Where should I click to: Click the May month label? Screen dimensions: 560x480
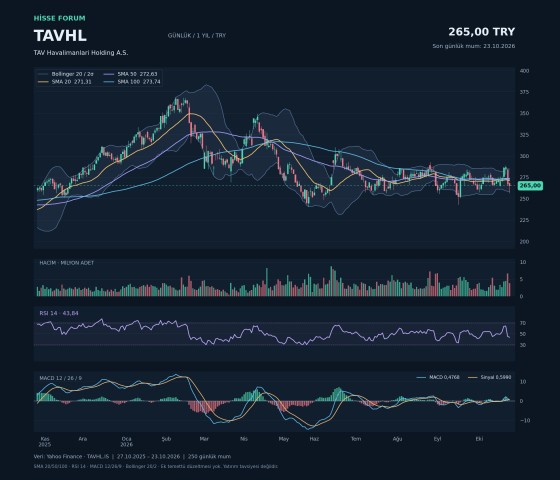click(x=284, y=439)
